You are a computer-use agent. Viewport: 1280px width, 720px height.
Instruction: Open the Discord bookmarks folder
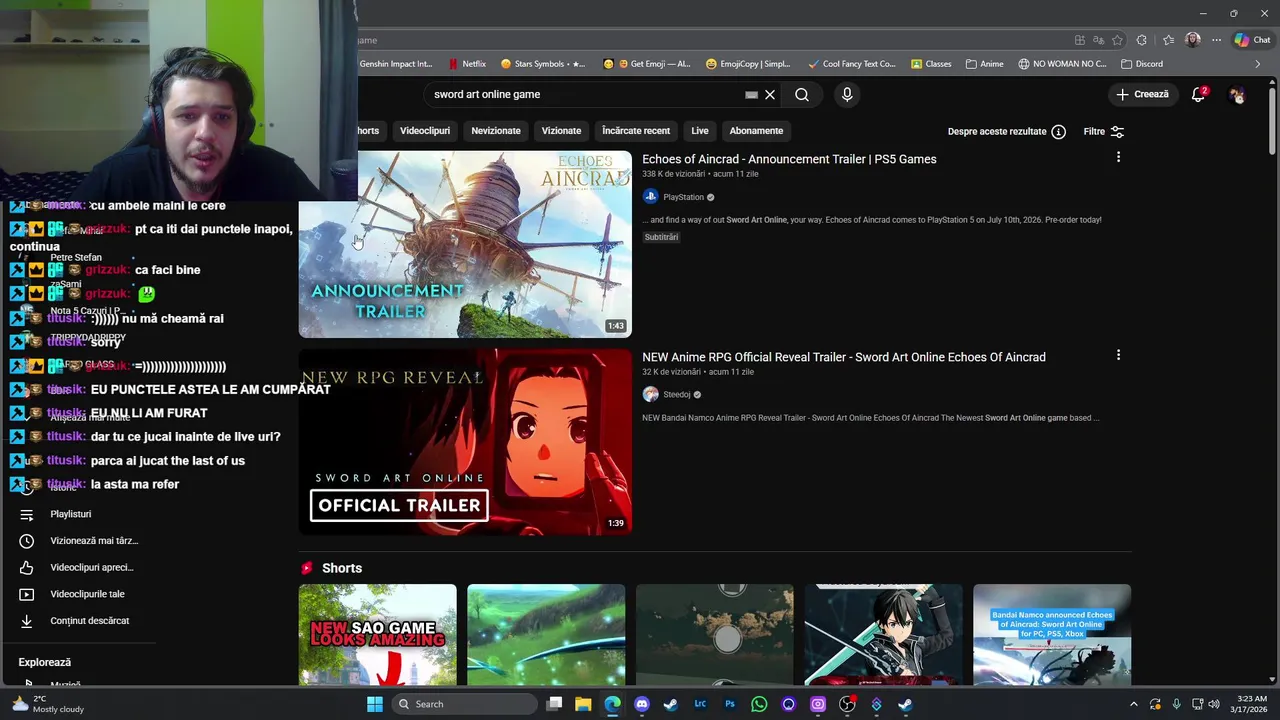1141,64
